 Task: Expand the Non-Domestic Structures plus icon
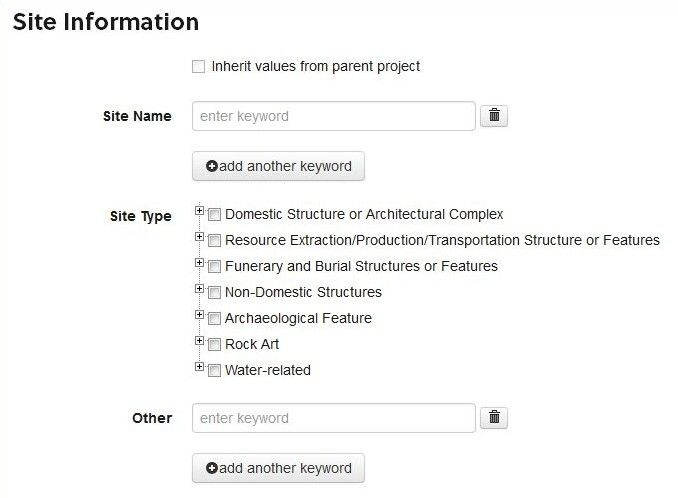click(199, 288)
